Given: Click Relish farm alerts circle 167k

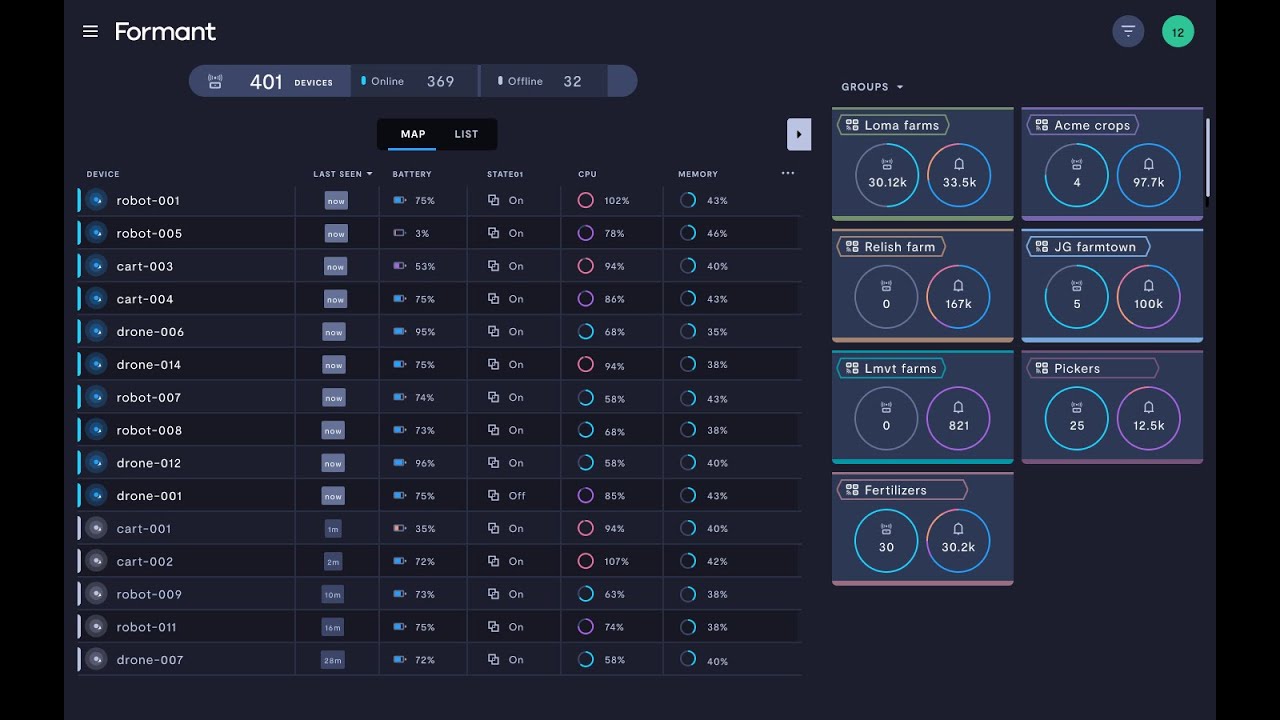Looking at the screenshot, I should click(x=959, y=297).
